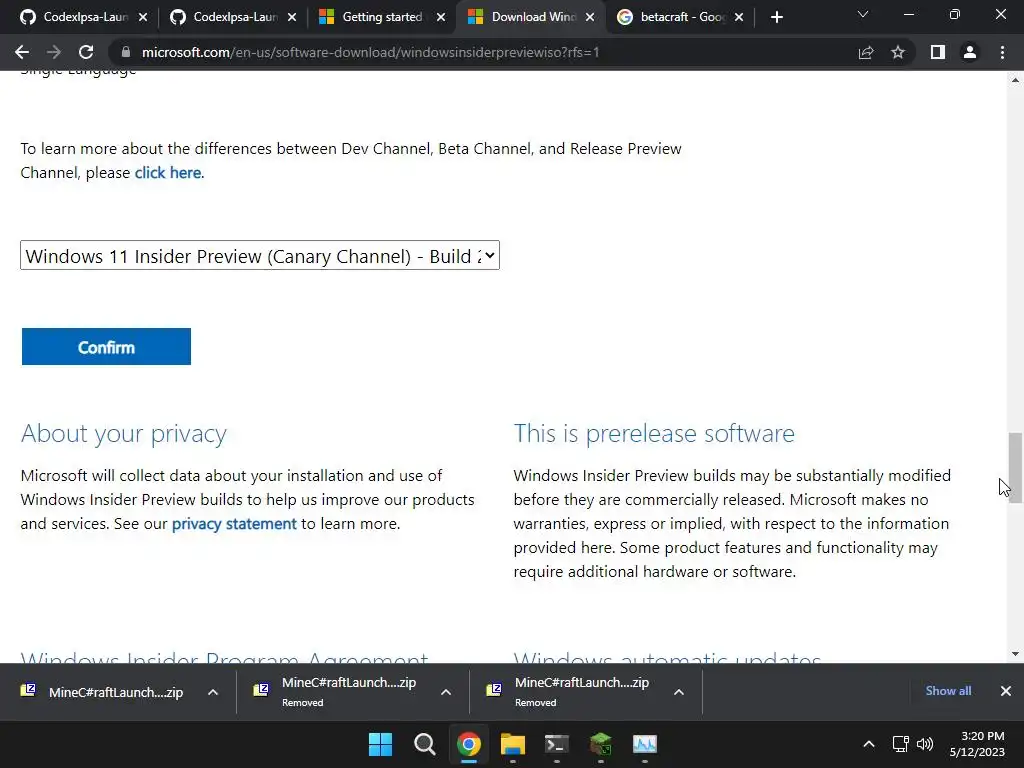Image resolution: width=1024 pixels, height=768 pixels.
Task: Open the performance monitor taskbar icon
Action: pos(645,744)
